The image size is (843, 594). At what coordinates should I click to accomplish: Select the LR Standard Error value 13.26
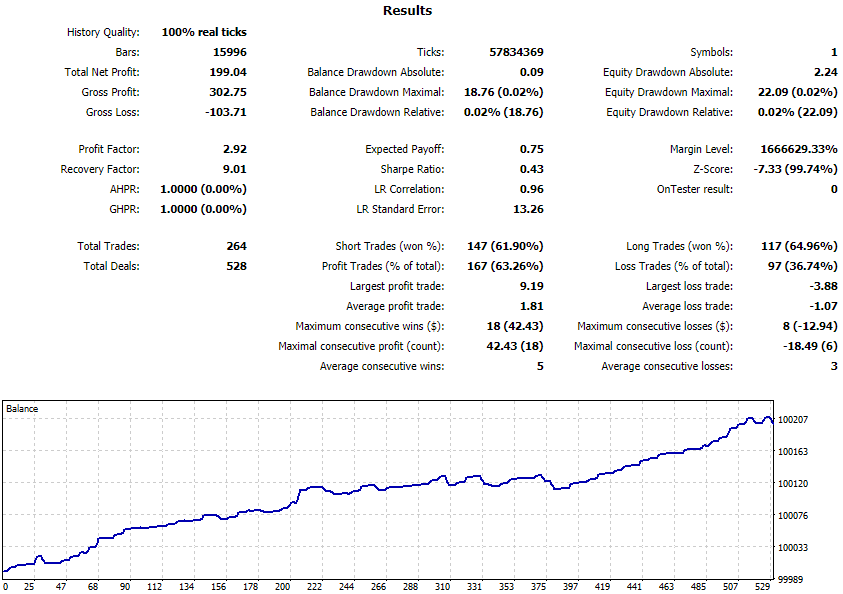coord(528,209)
